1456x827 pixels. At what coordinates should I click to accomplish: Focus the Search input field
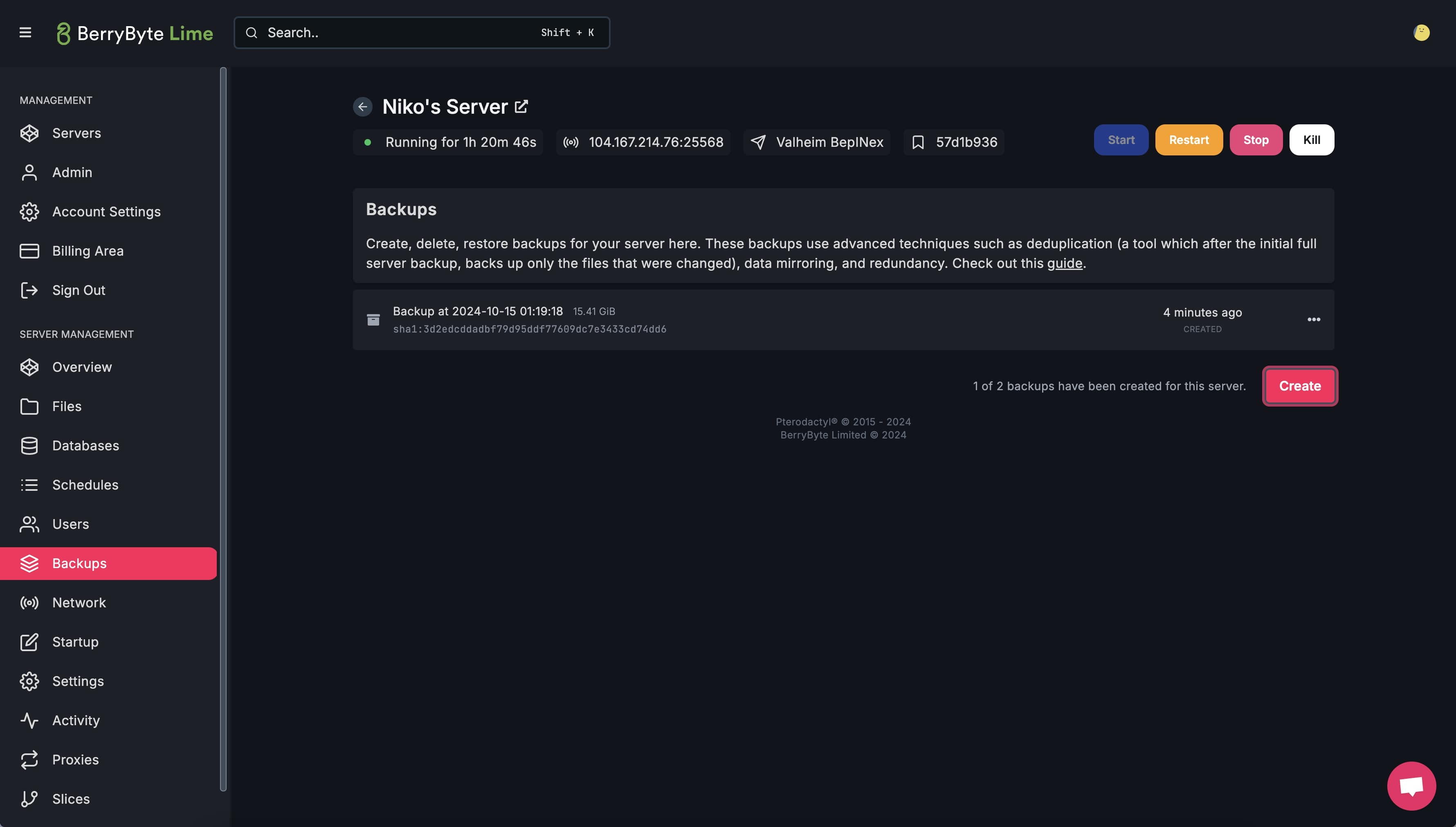pyautogui.click(x=398, y=32)
